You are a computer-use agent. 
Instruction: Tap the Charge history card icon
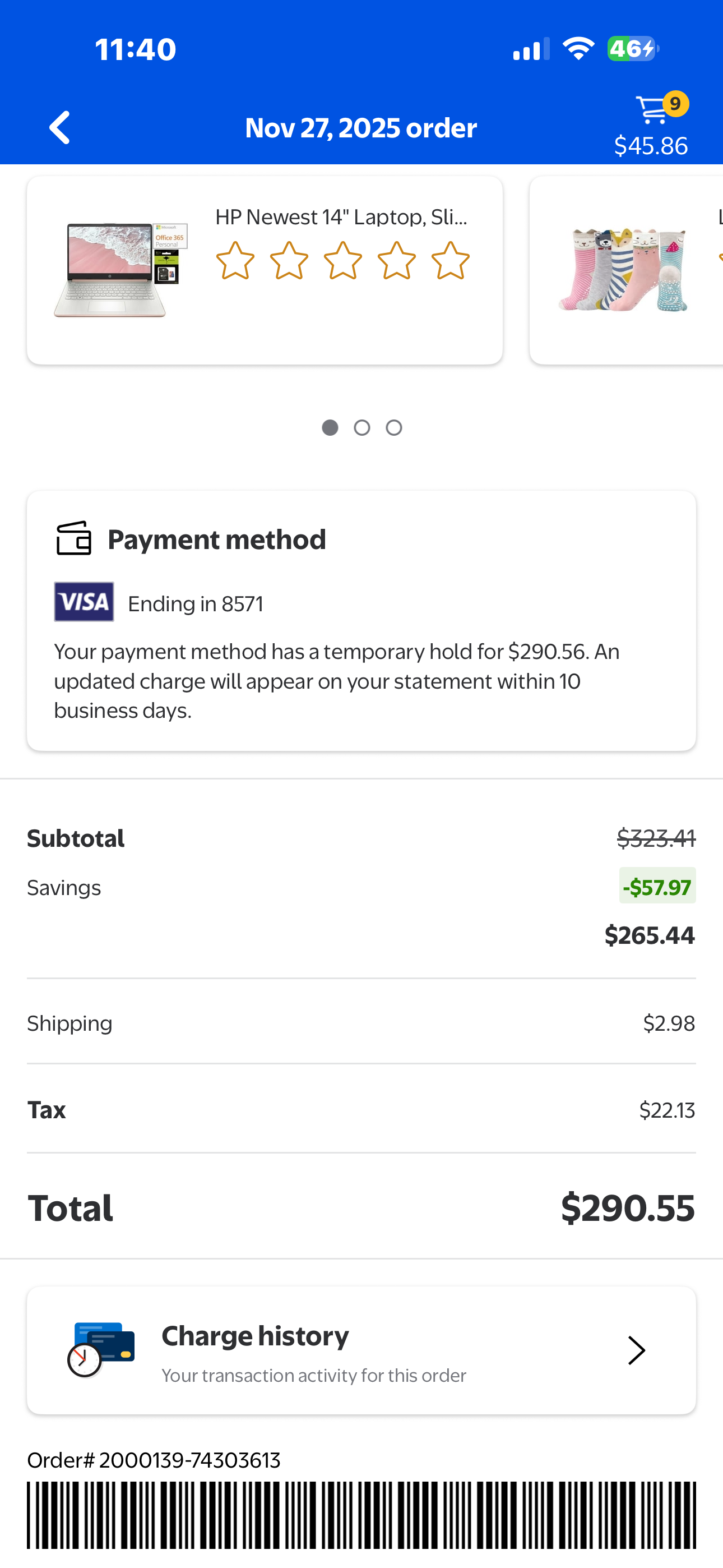click(x=101, y=1349)
